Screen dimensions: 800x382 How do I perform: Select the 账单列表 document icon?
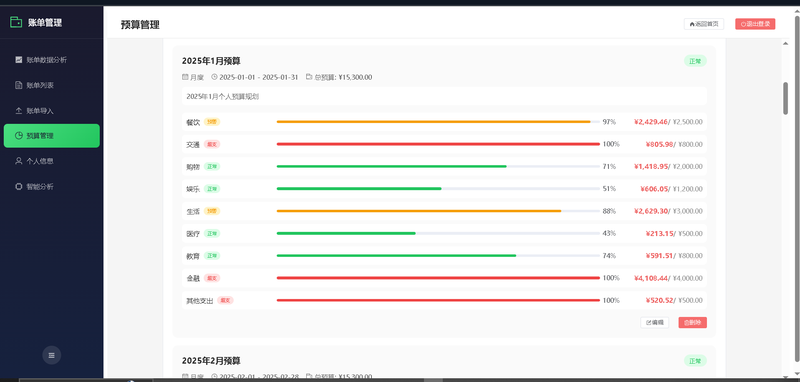[18, 85]
